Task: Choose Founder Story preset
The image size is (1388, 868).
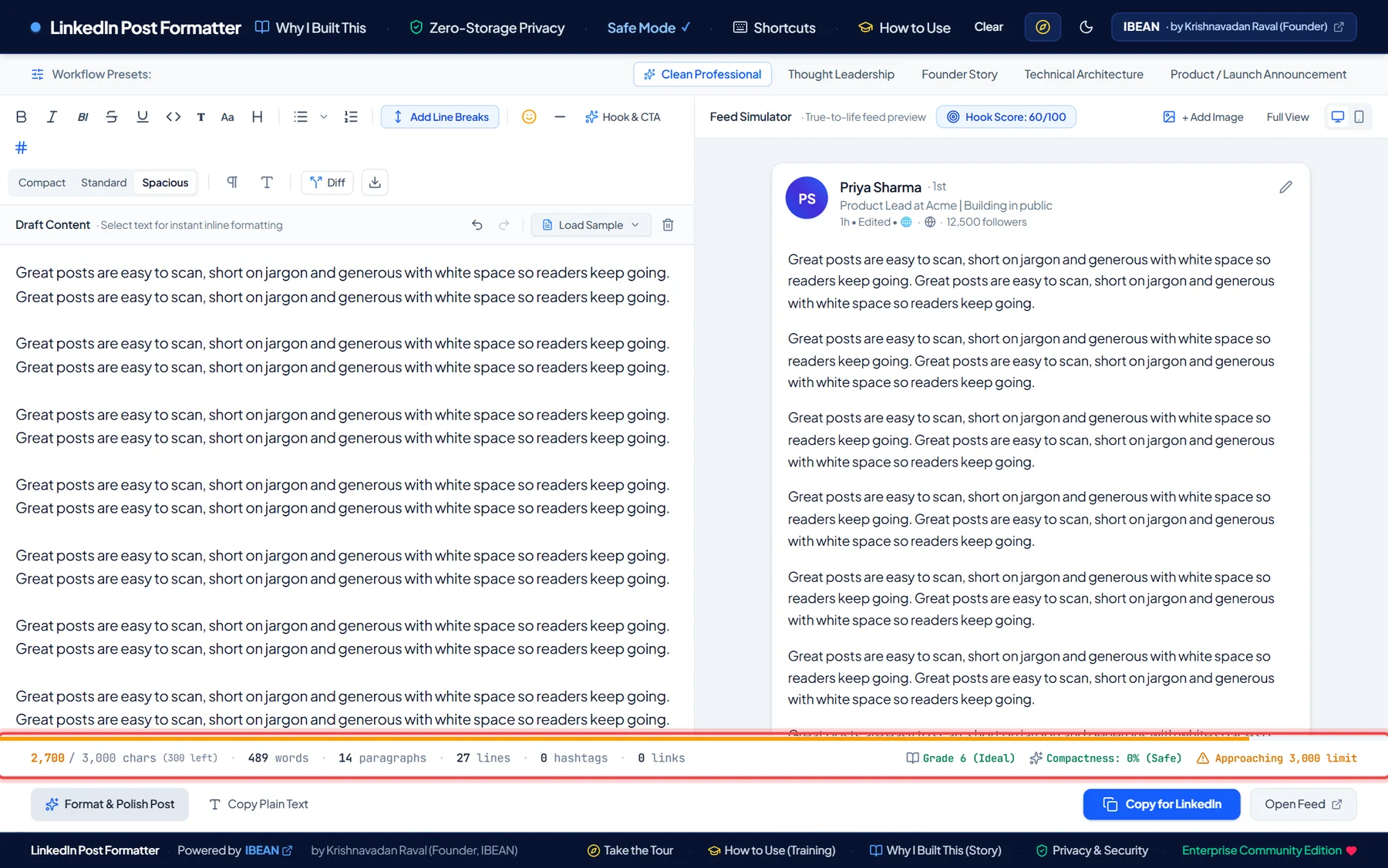Action: (x=959, y=75)
